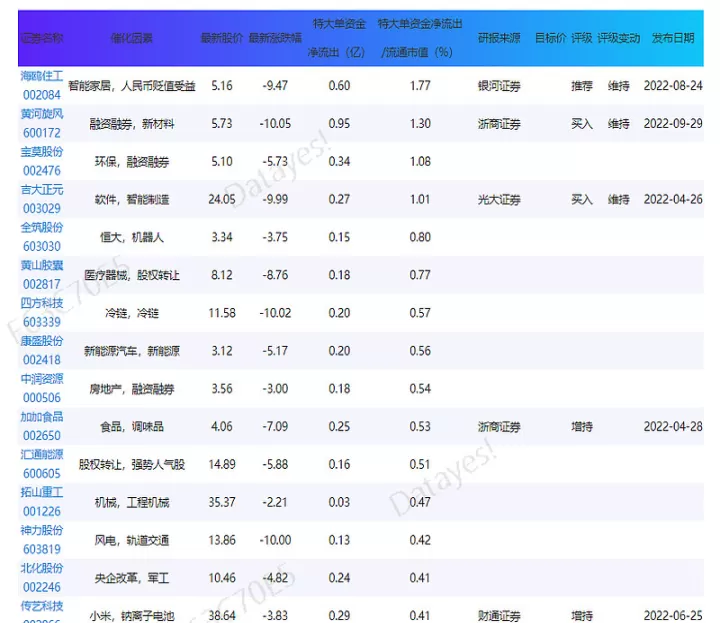The width and height of the screenshot is (720, 623).
Task: Open stock link 四方科技 603339
Action: pyautogui.click(x=42, y=313)
